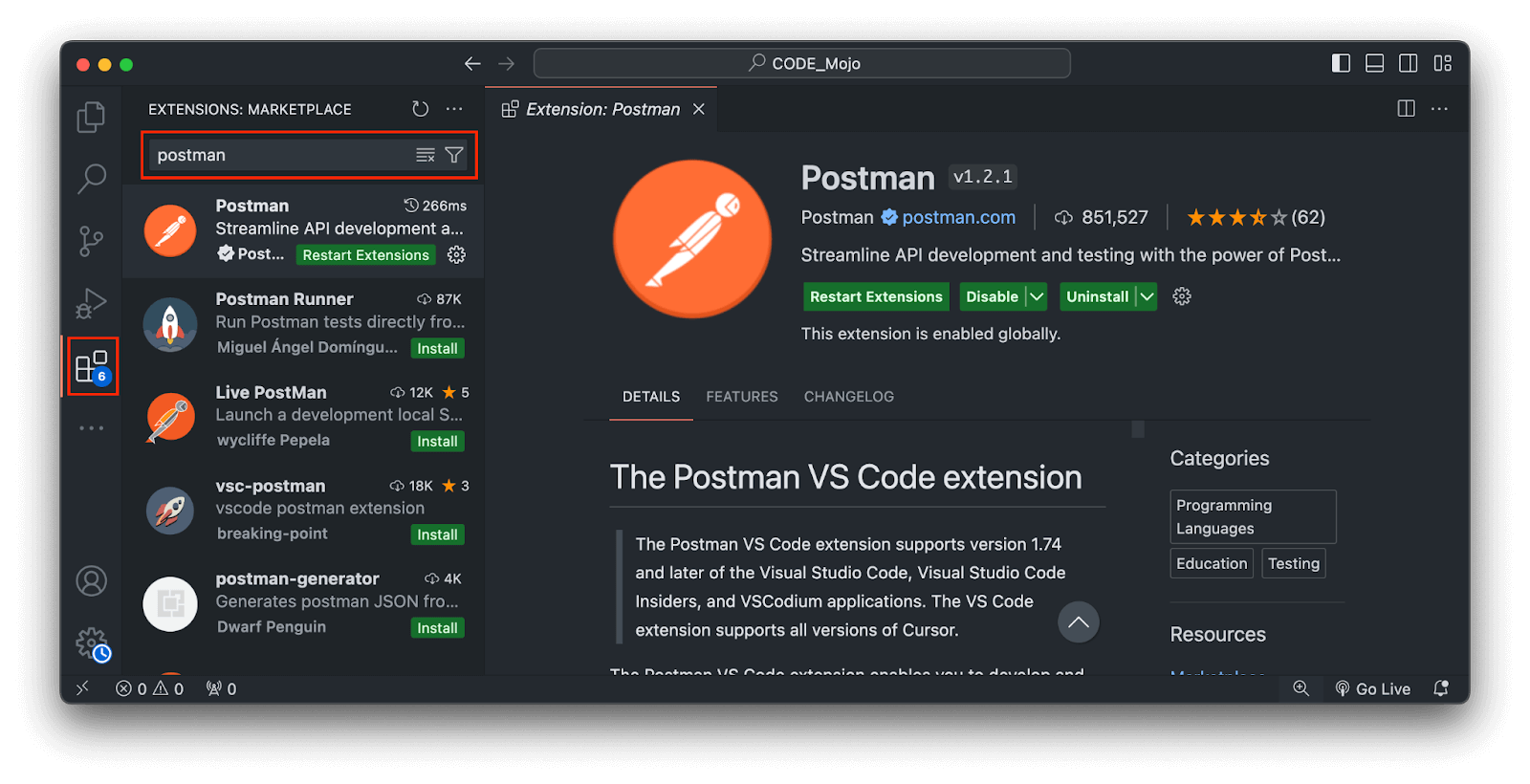The width and height of the screenshot is (1530, 784).
Task: Install vsc-postman extension
Action: point(437,534)
